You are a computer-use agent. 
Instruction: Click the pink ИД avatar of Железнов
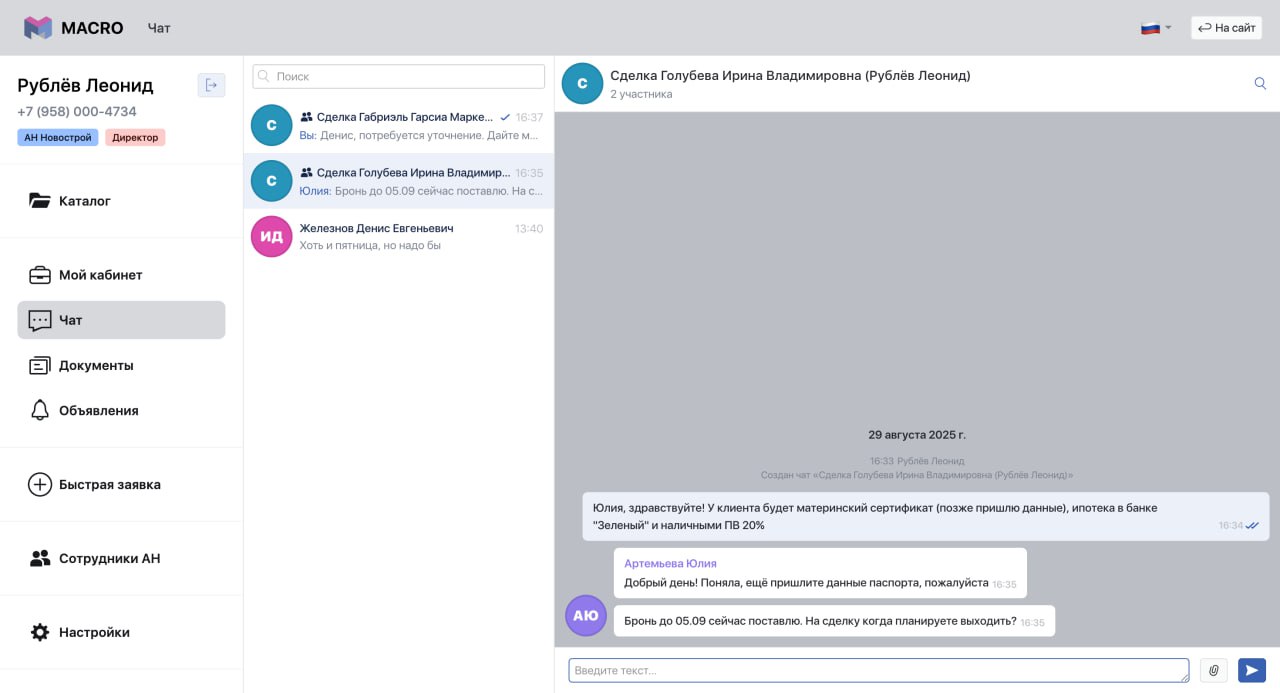(x=272, y=237)
